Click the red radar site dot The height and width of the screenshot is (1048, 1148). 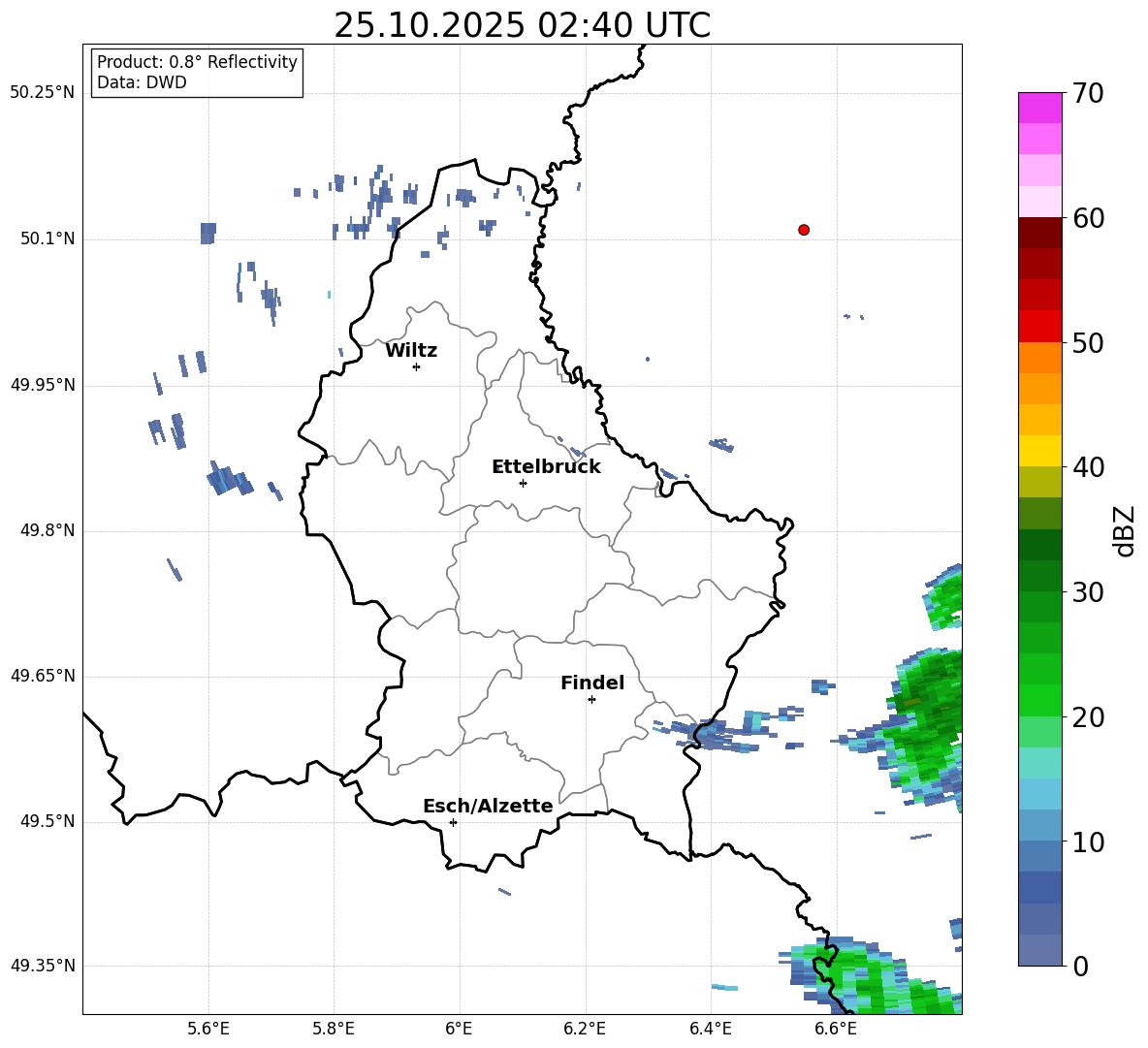point(804,230)
